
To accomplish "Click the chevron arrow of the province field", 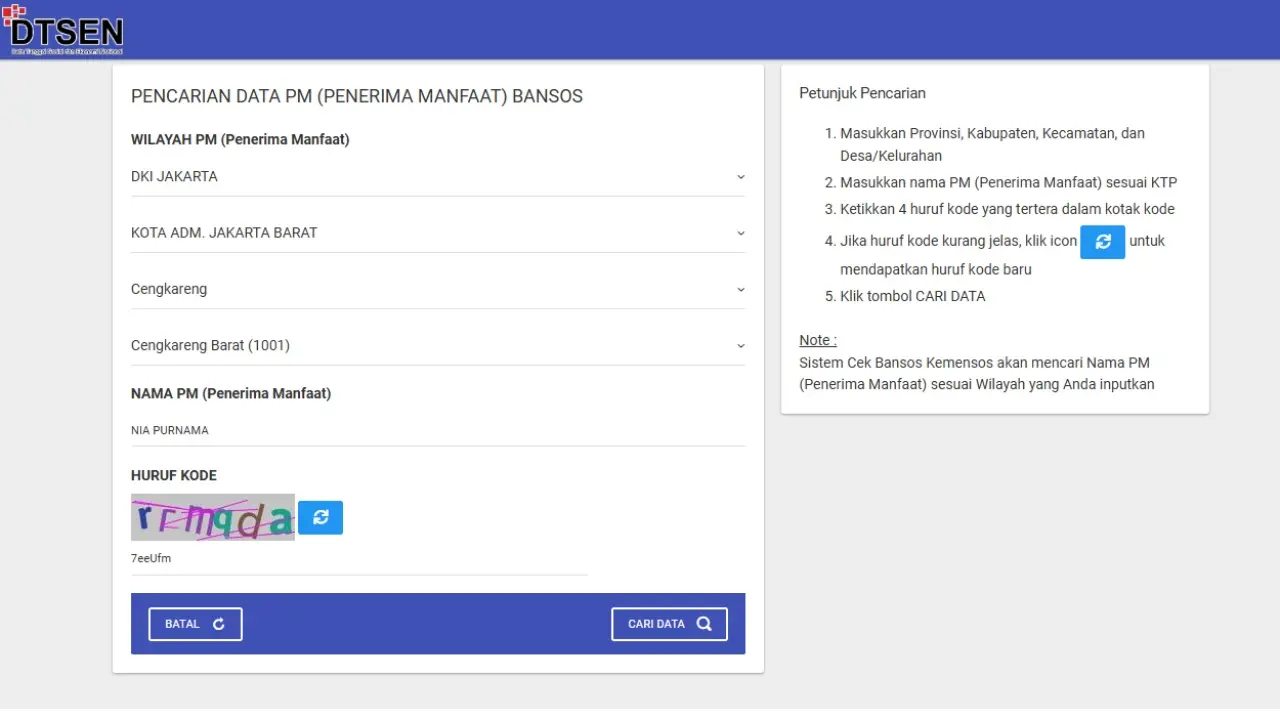I will (741, 177).
